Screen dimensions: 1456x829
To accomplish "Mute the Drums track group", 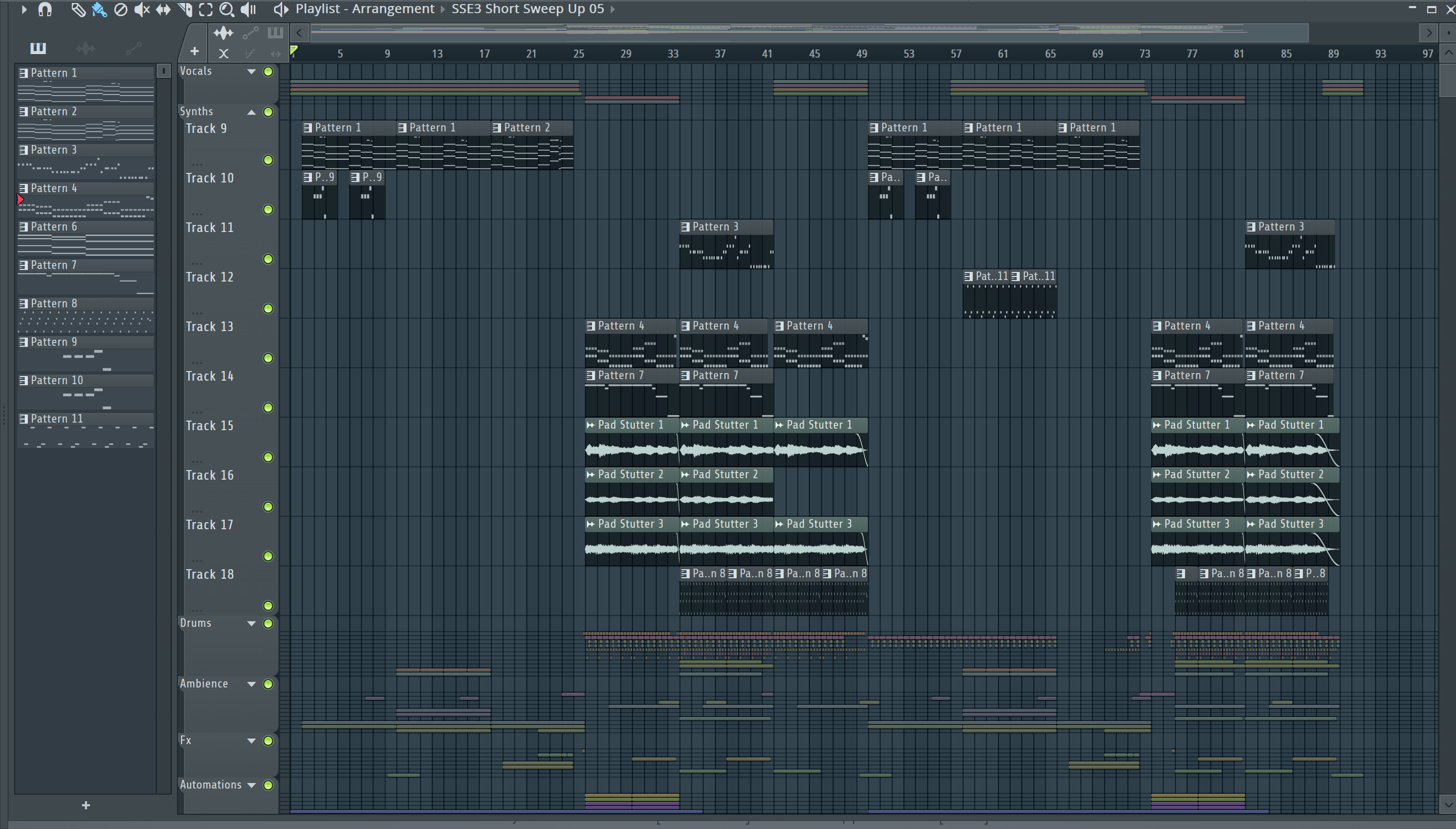I will coord(268,623).
